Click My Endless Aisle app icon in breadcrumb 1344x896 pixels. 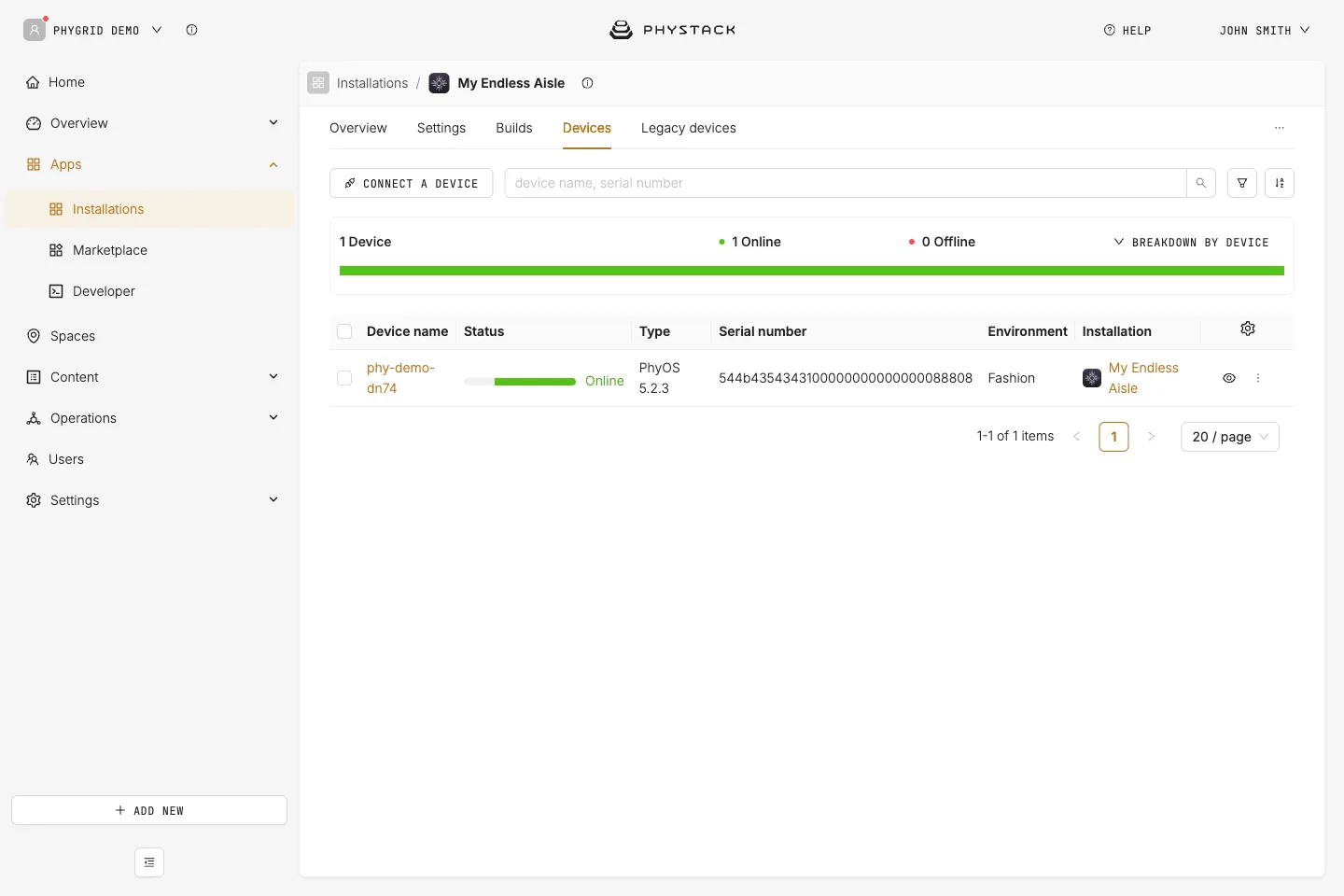[439, 83]
